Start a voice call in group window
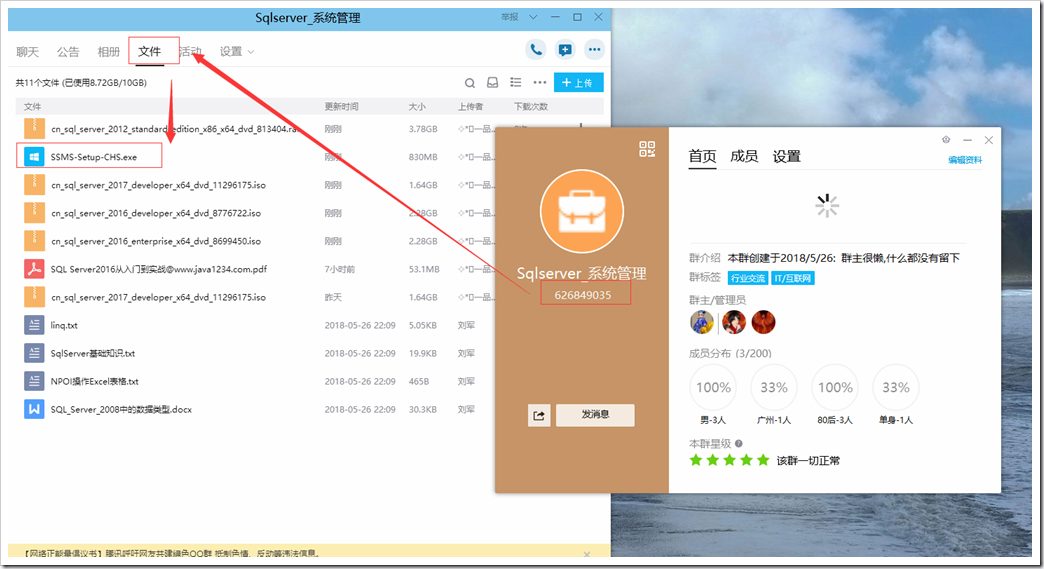Screen dimensions: 1044x569 tap(535, 49)
